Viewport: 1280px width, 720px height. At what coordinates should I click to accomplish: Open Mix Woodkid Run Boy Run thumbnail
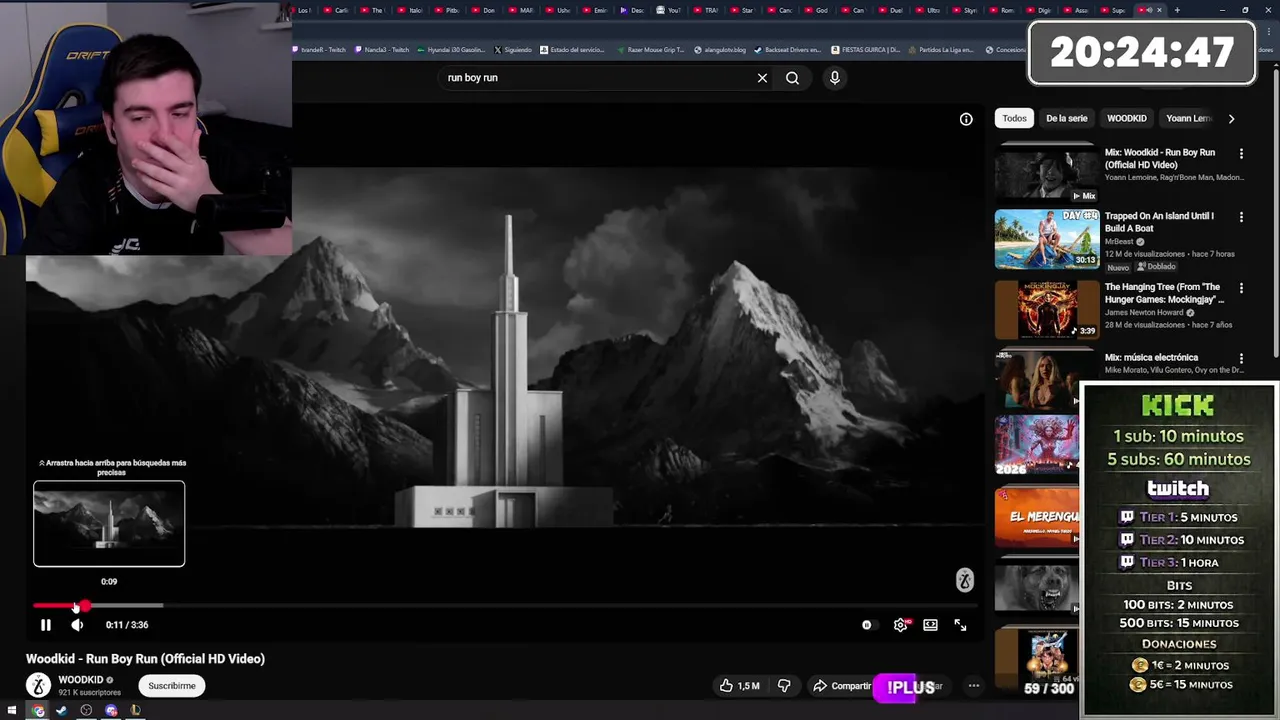tap(1046, 173)
